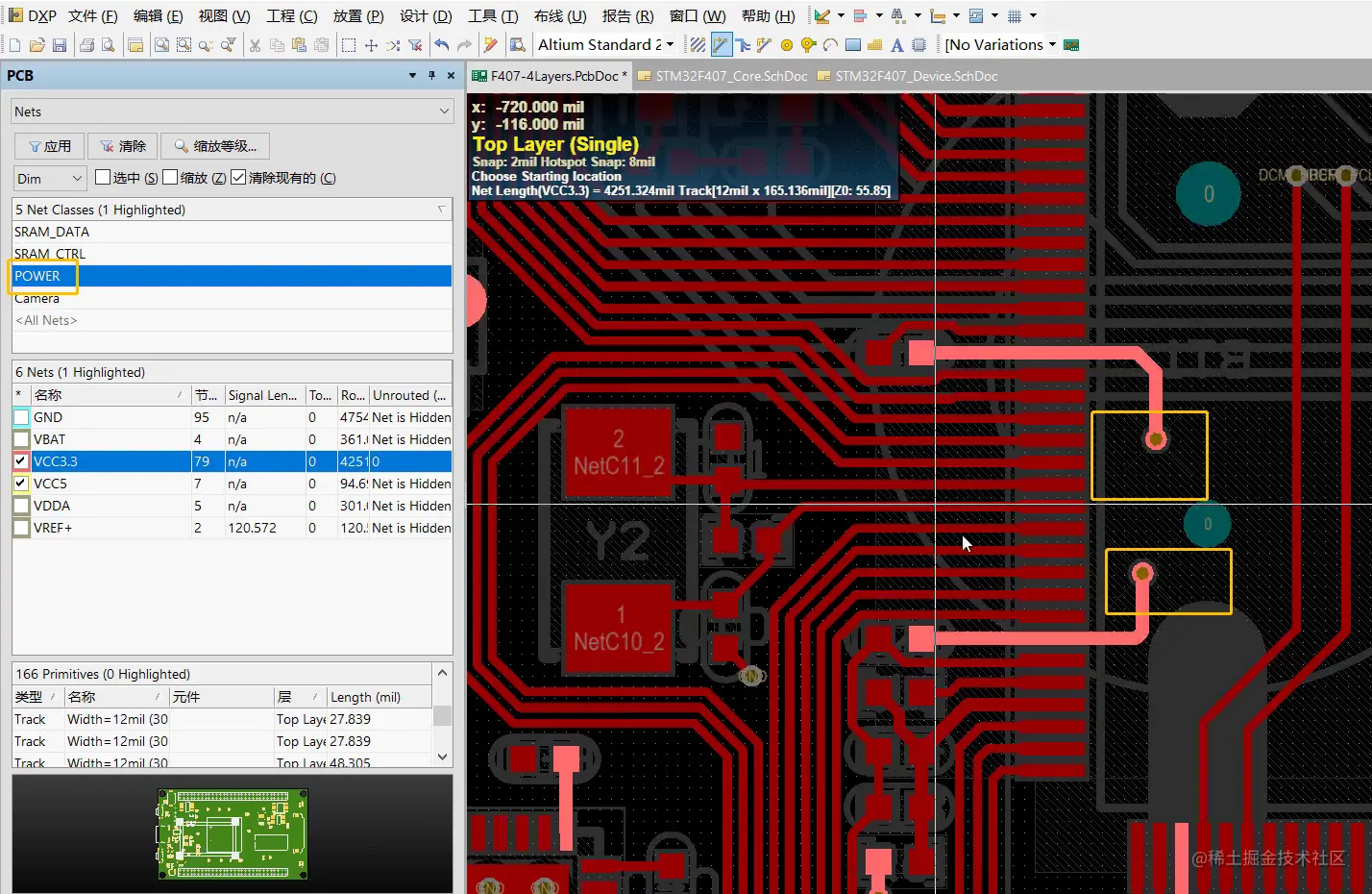Select the Place Arc tool
Viewport: 1372px width, 894px height.
pos(830,45)
